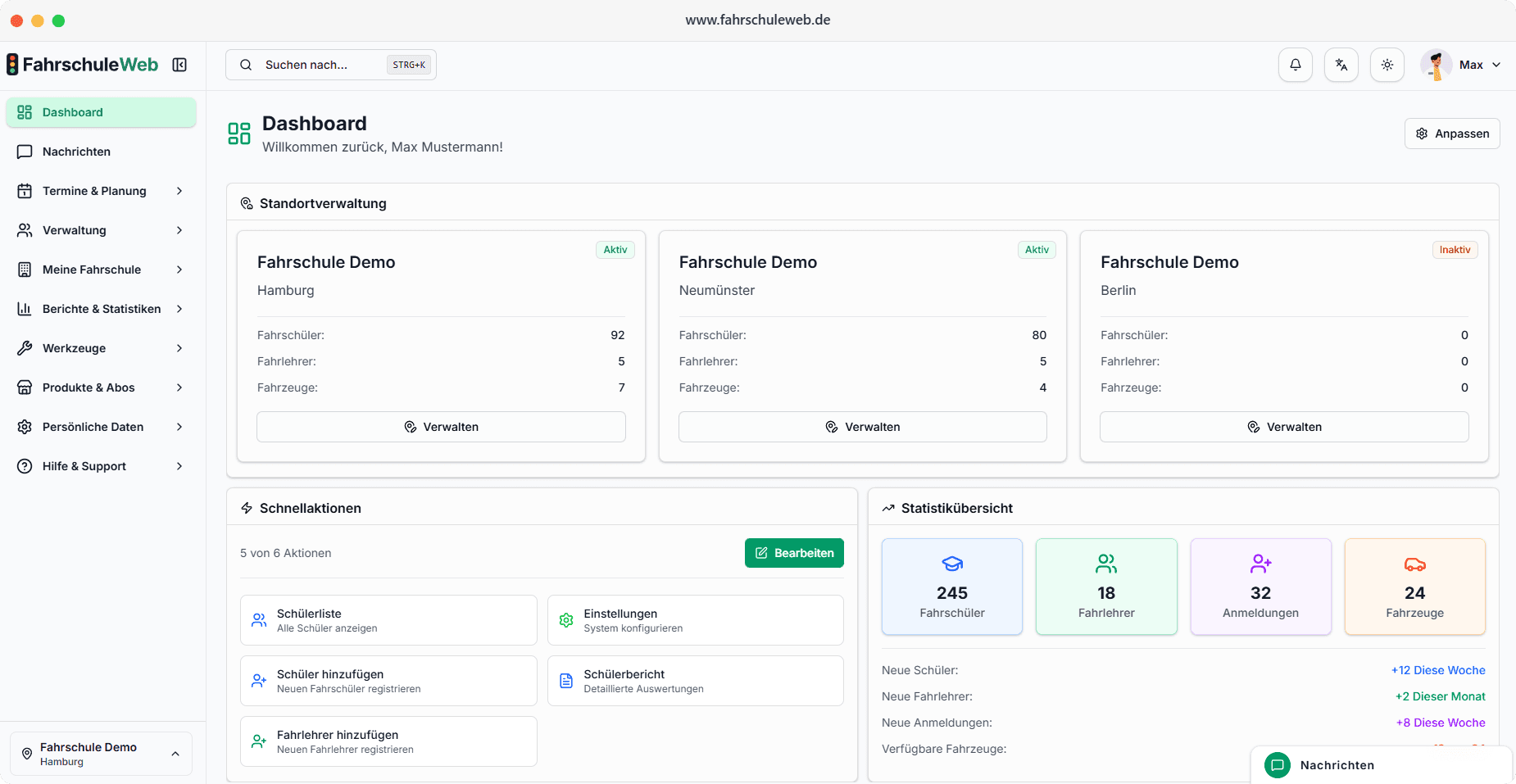Click the Nachrichten chat bubble toggle bottom right
1516x784 pixels.
tap(1278, 765)
